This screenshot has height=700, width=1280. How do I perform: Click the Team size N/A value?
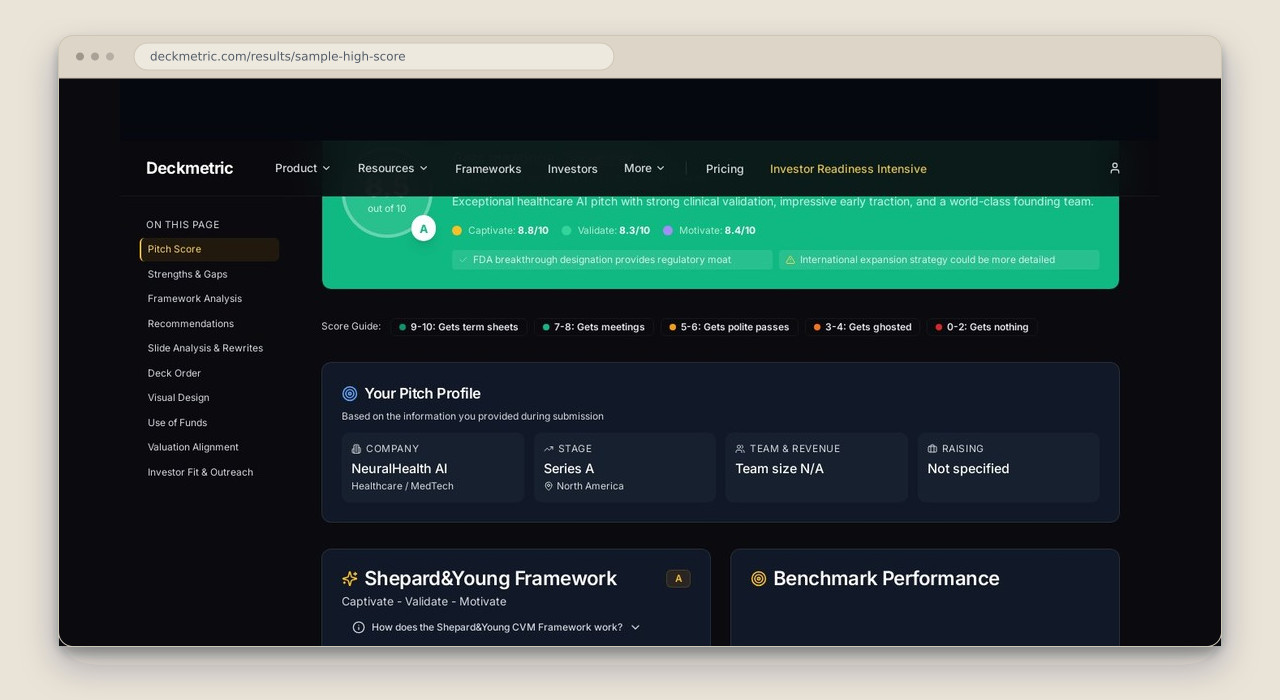pos(779,468)
